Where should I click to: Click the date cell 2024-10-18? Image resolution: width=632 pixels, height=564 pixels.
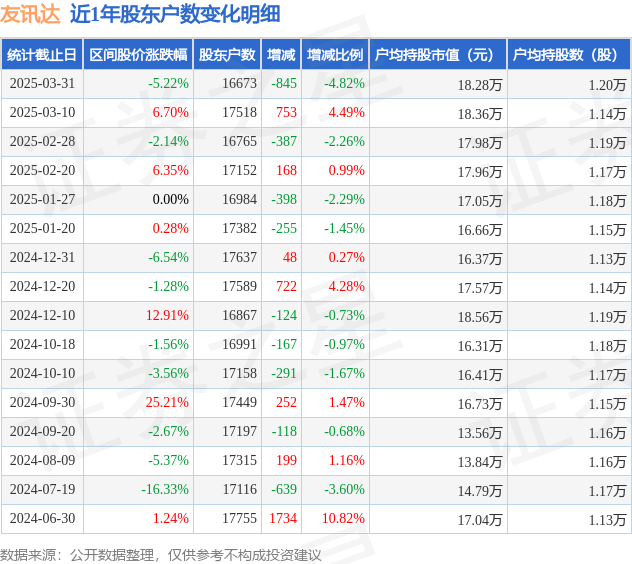pyautogui.click(x=42, y=345)
